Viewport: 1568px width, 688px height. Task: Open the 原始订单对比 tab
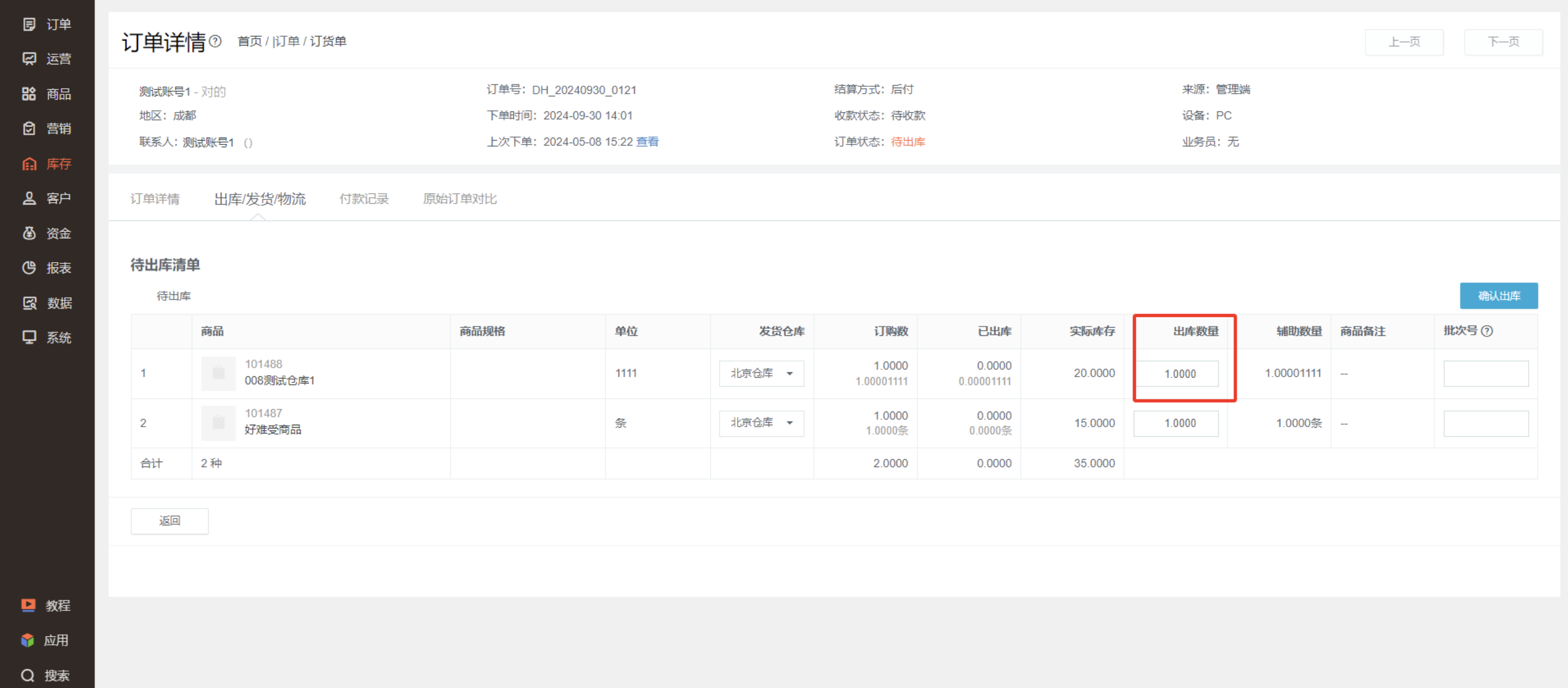pyautogui.click(x=460, y=199)
